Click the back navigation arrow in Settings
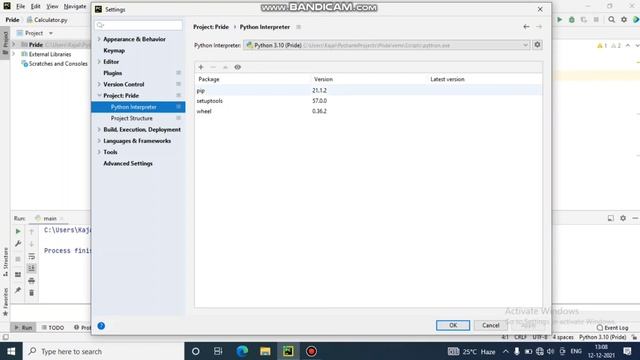 point(526,27)
